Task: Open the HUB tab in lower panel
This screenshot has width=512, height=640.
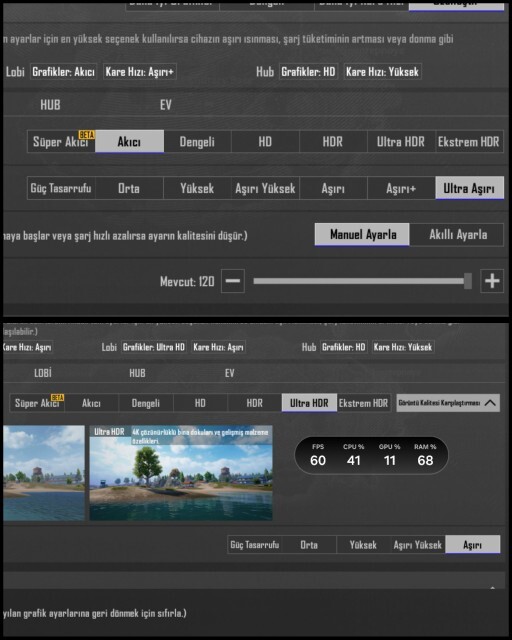Action: click(137, 373)
